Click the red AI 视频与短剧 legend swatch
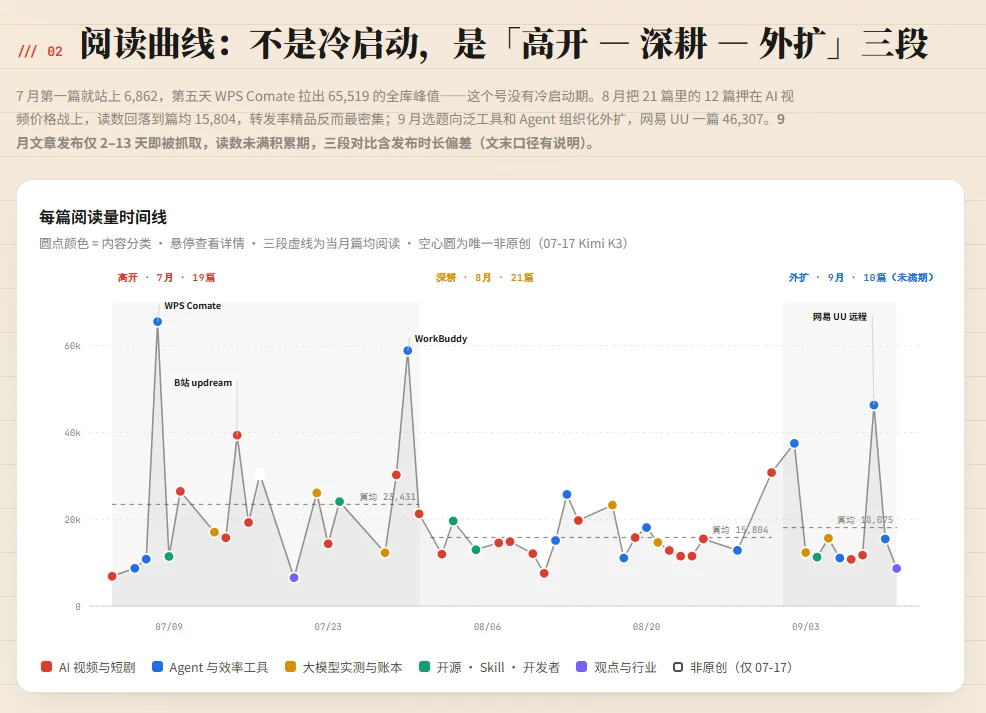986x713 pixels. click(x=46, y=666)
